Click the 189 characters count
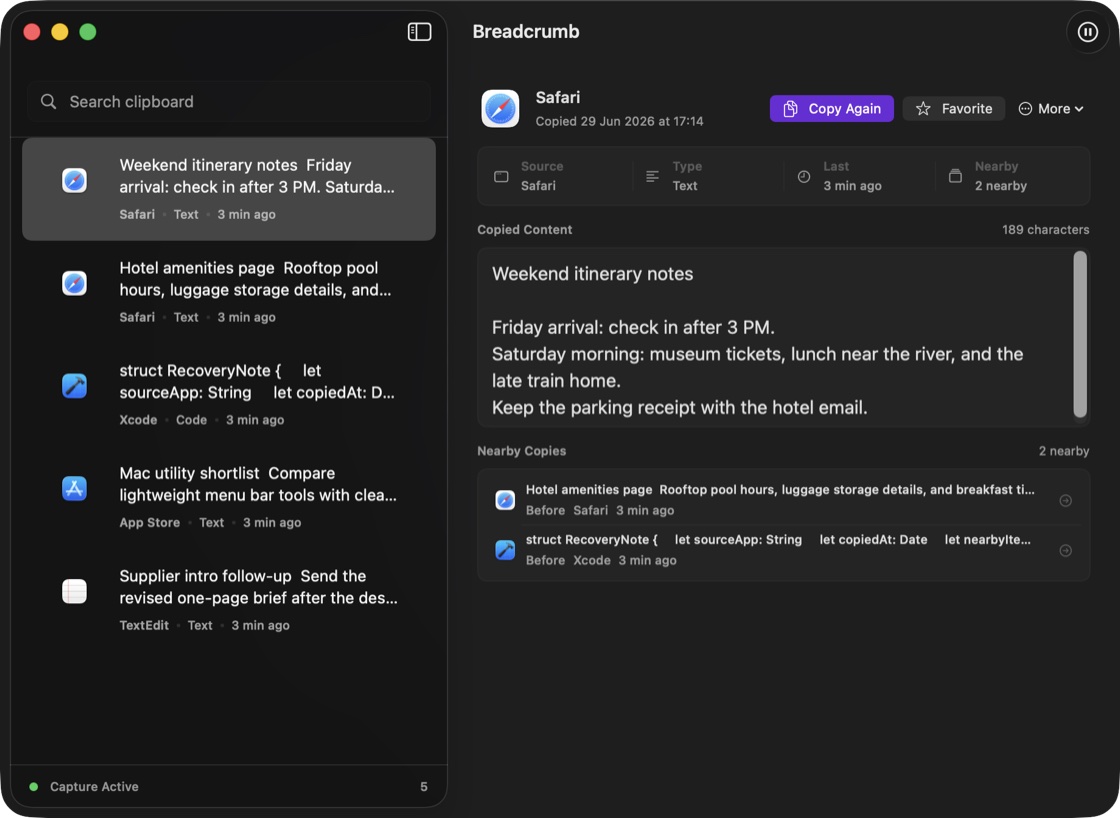Viewport: 1120px width, 818px height. coord(1045,229)
